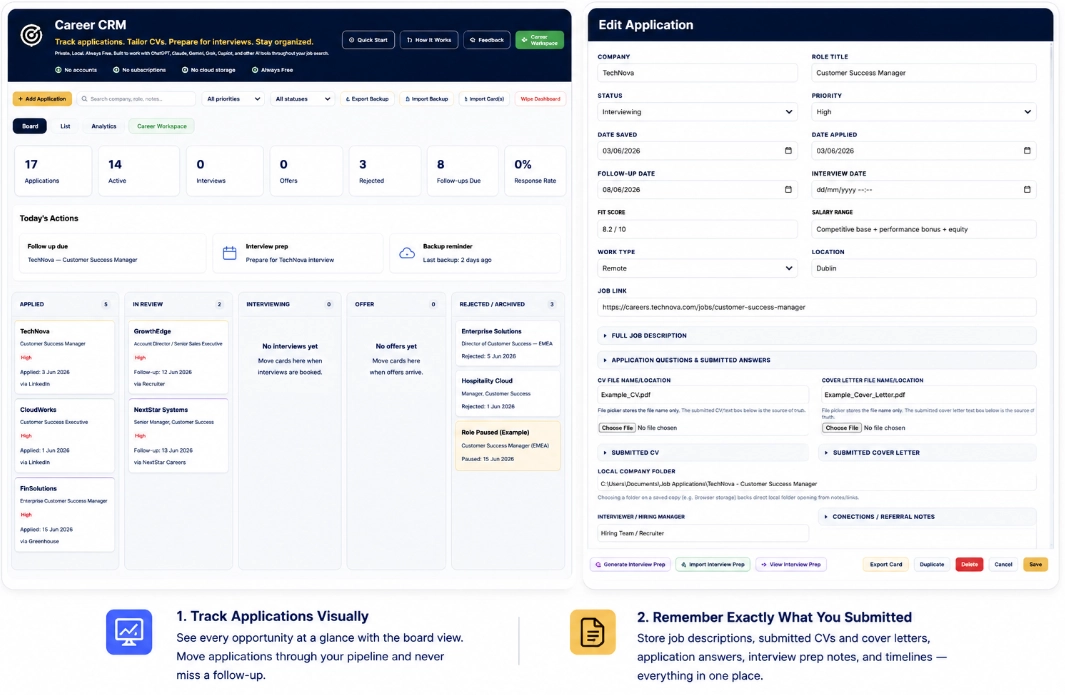Open the GrowthEdge card
Screen dimensions: 1065x695
[x=178, y=357]
